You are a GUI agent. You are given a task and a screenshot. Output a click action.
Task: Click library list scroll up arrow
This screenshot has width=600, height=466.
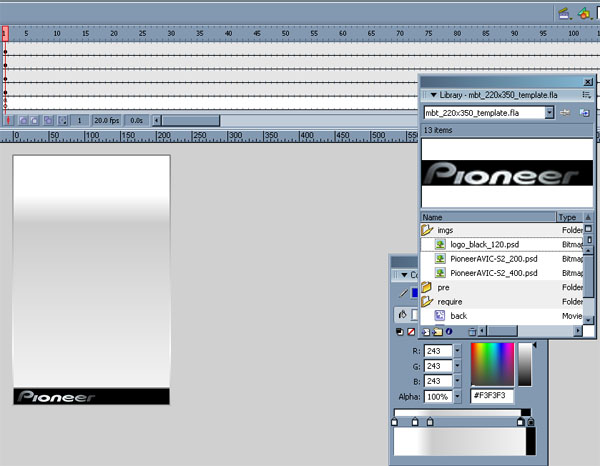pos(589,251)
